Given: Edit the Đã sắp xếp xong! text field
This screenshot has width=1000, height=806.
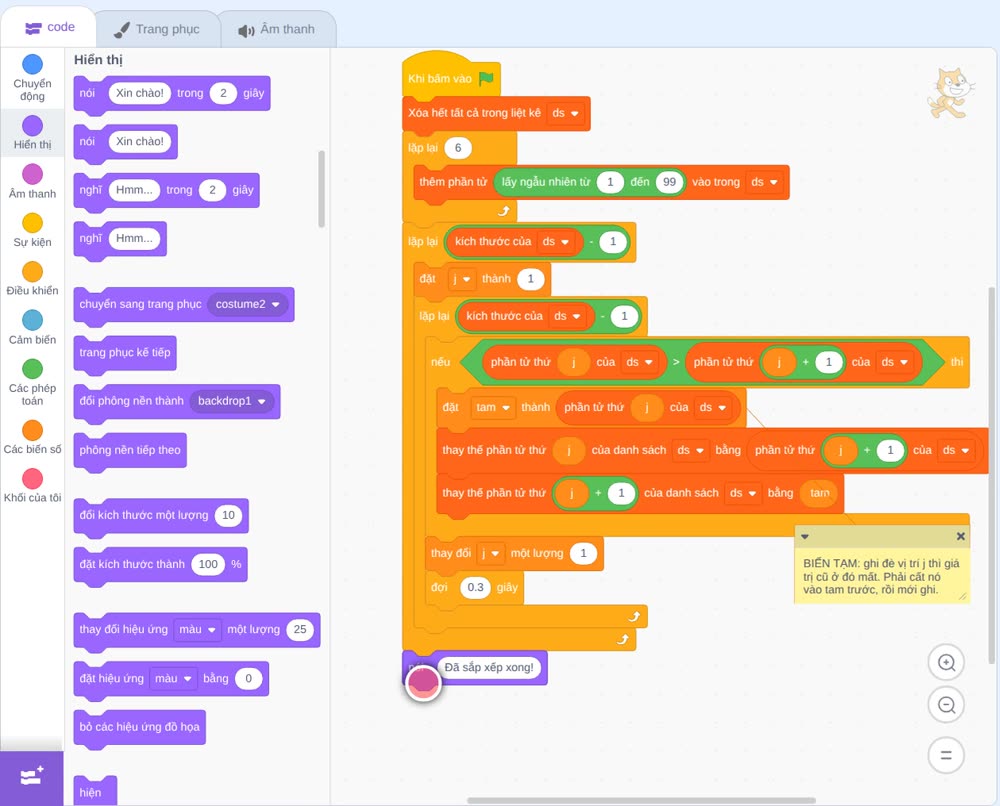Looking at the screenshot, I should pyautogui.click(x=489, y=668).
